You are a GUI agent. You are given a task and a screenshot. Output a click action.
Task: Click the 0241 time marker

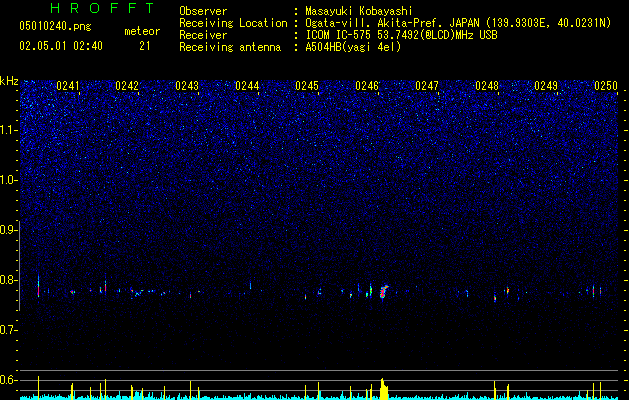[68, 86]
